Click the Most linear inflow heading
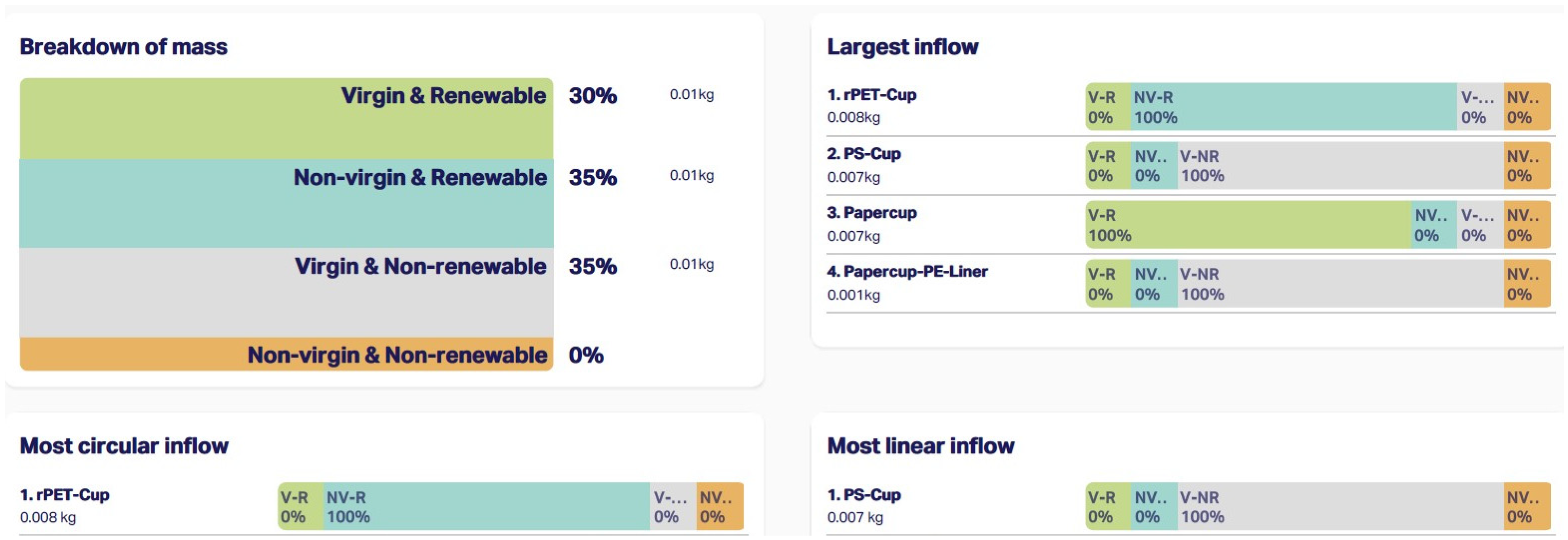1568x540 pixels. point(921,446)
